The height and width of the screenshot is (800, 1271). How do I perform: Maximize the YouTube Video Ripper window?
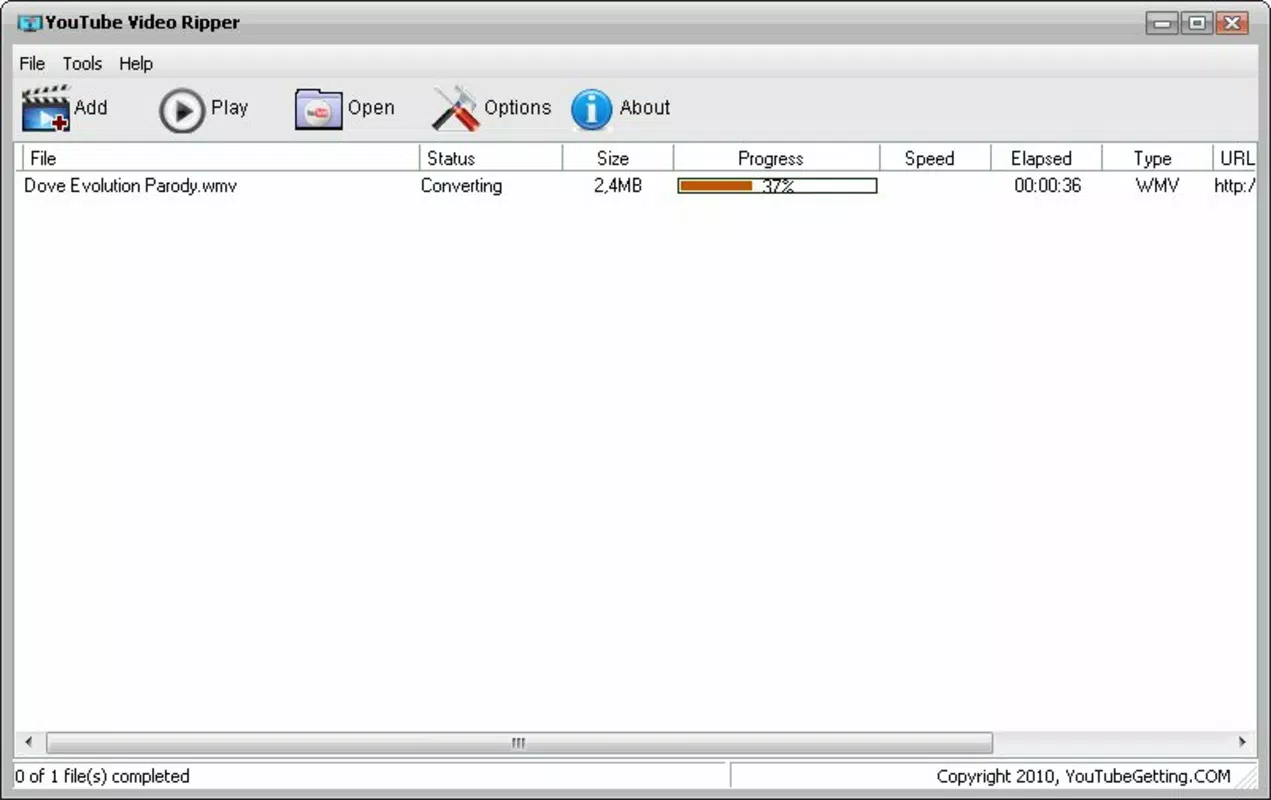[1197, 23]
